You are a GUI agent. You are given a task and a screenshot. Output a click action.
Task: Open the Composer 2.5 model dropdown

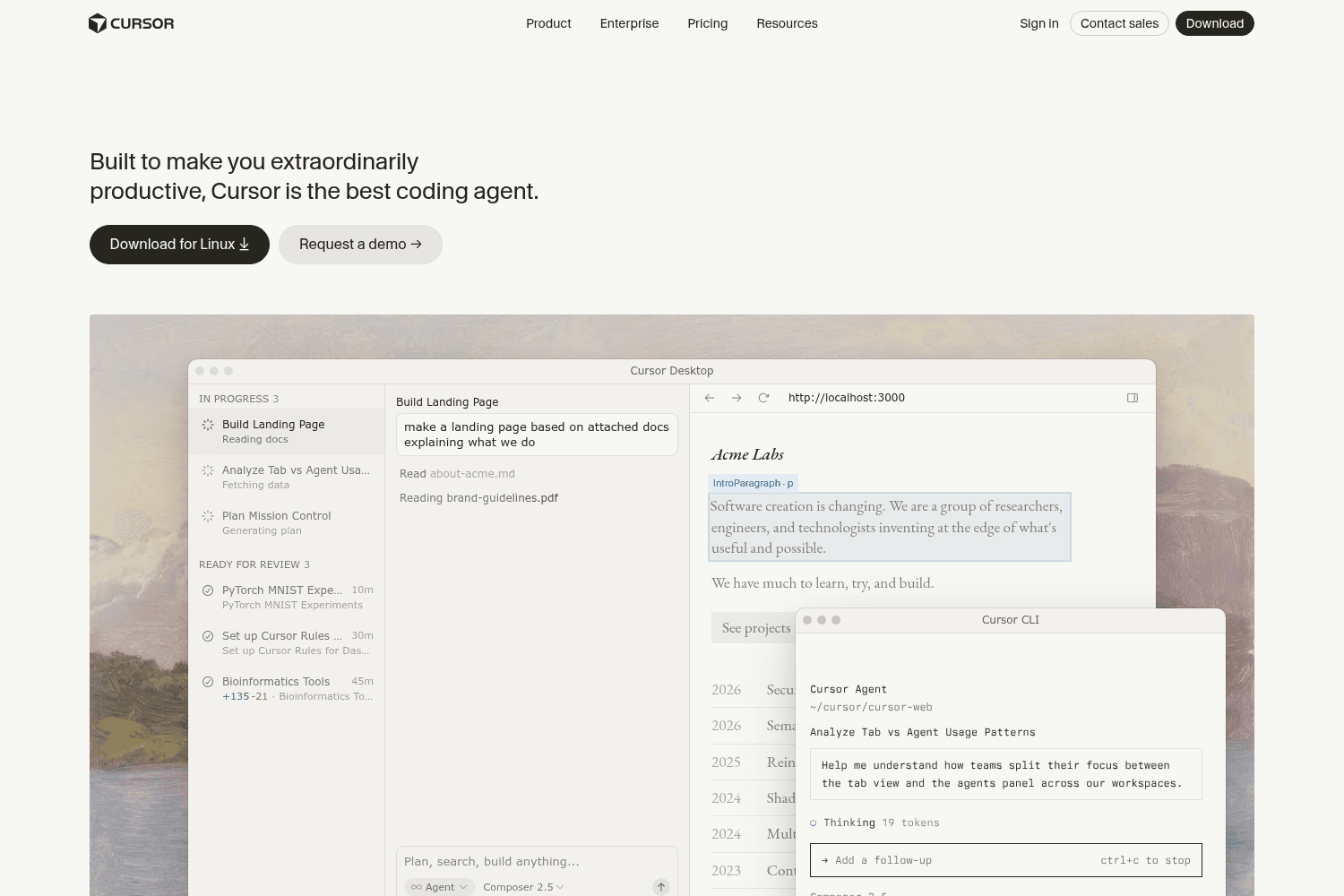coord(523,887)
